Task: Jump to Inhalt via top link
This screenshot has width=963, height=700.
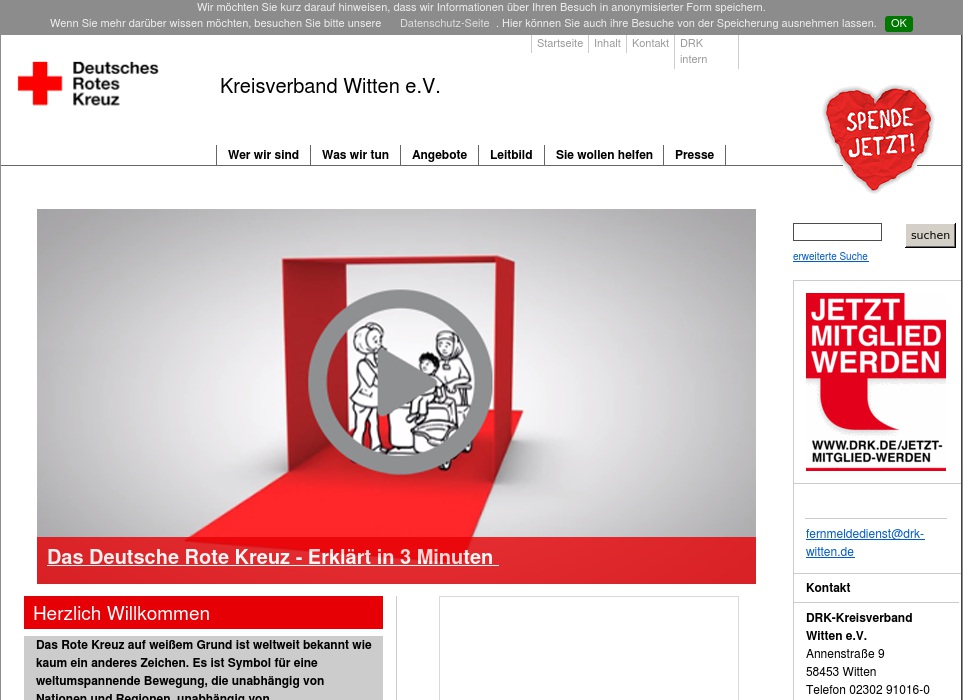Action: [607, 43]
